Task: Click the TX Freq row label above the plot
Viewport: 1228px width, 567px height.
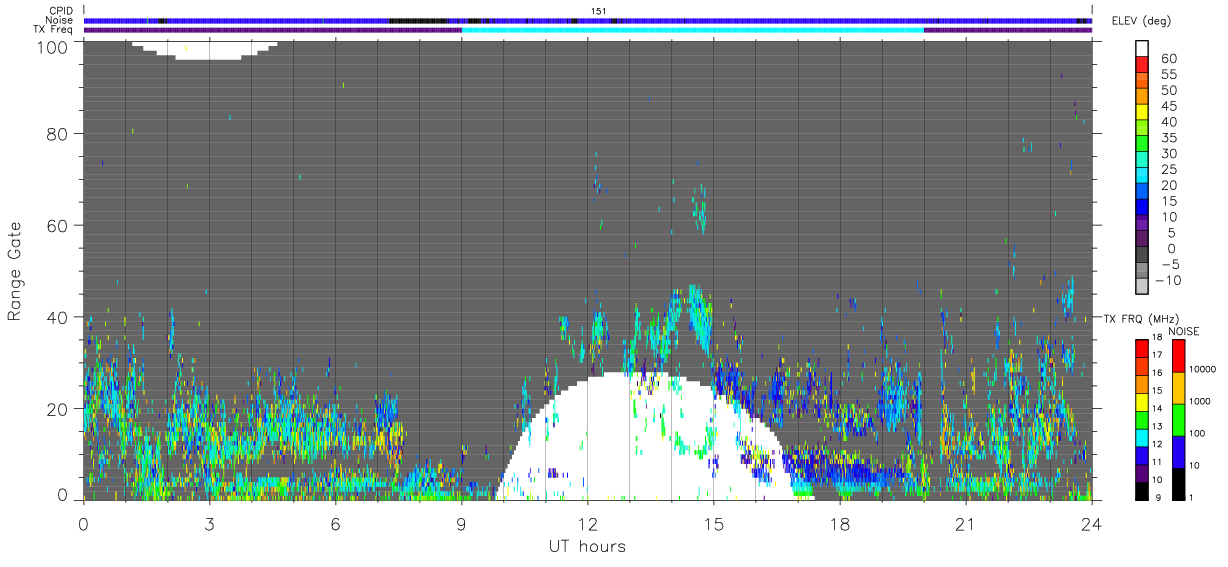Action: 53,30
